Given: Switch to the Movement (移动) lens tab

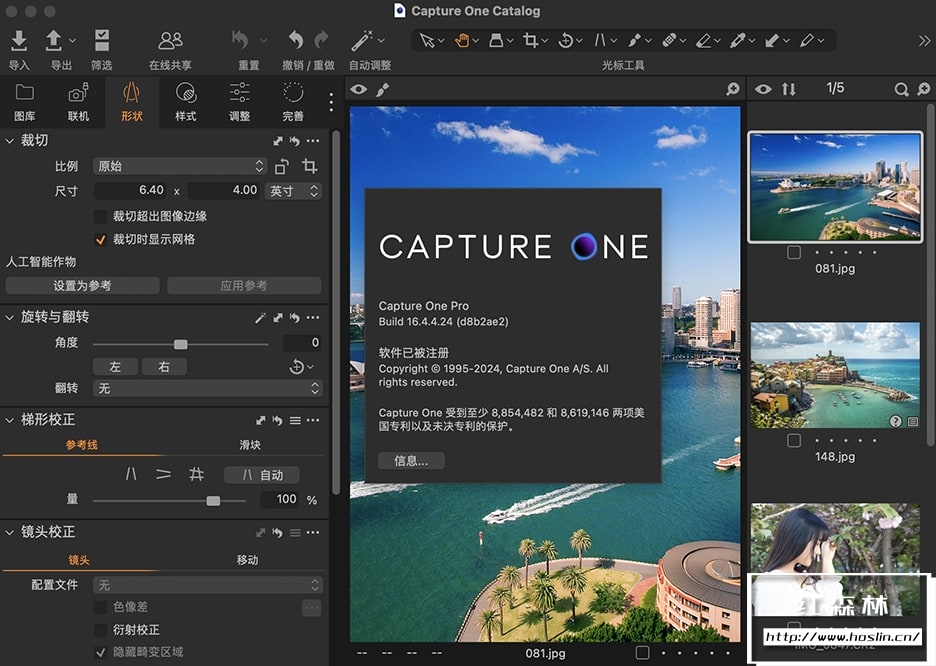Looking at the screenshot, I should (247, 560).
